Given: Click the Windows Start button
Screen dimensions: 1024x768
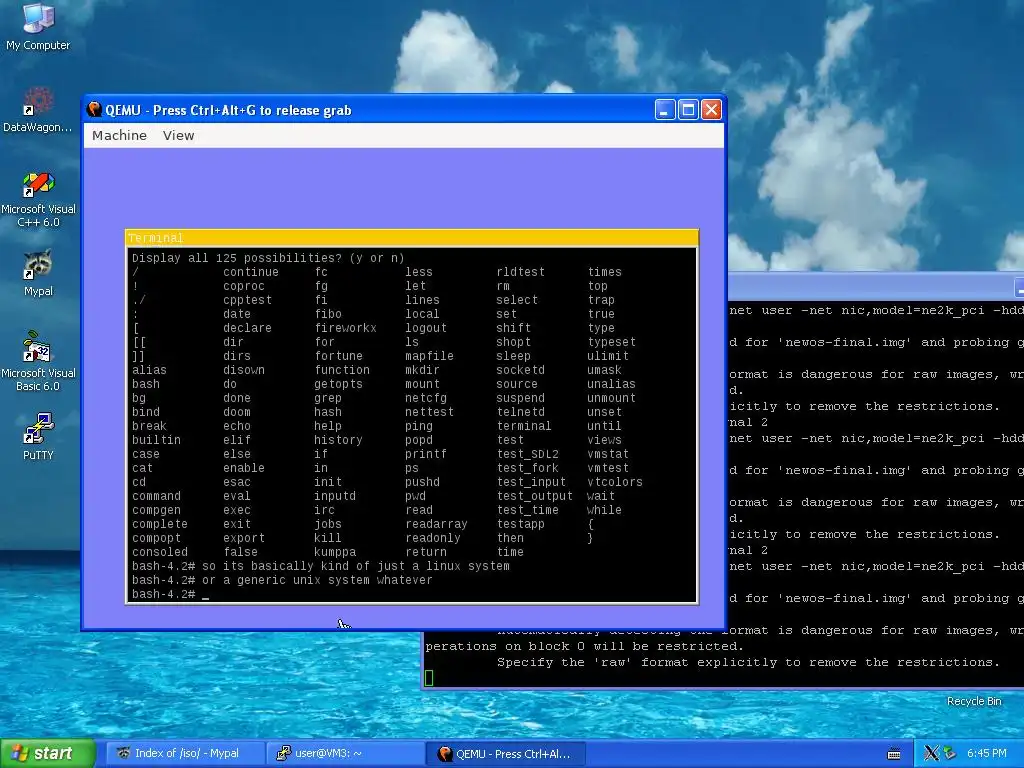Looking at the screenshot, I should [48, 754].
